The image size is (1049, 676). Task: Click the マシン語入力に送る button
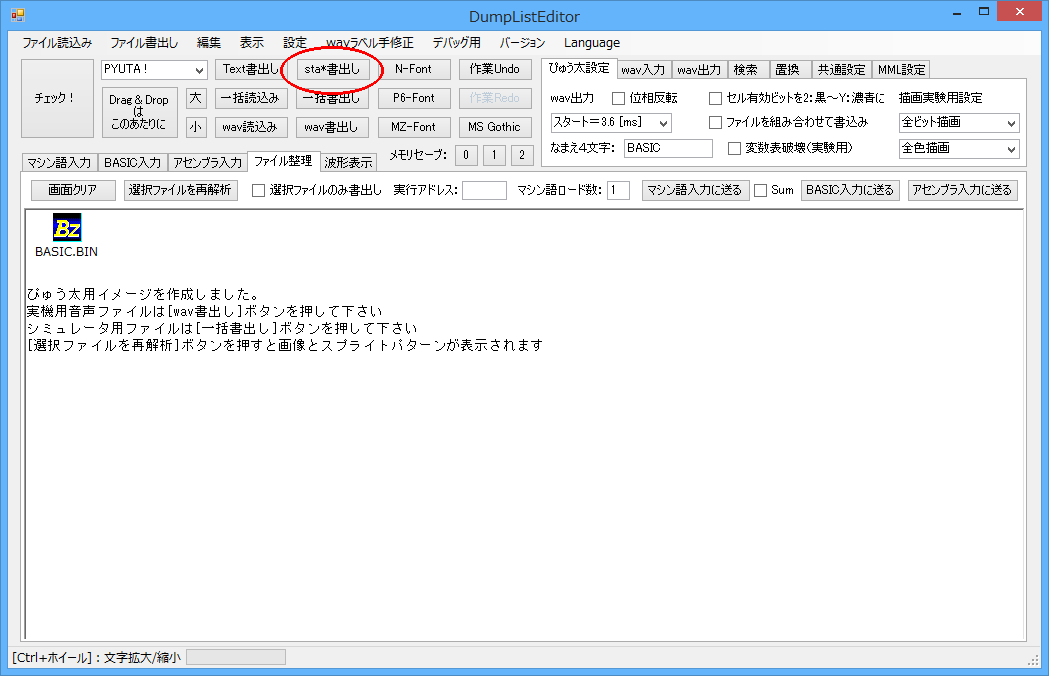tap(695, 190)
